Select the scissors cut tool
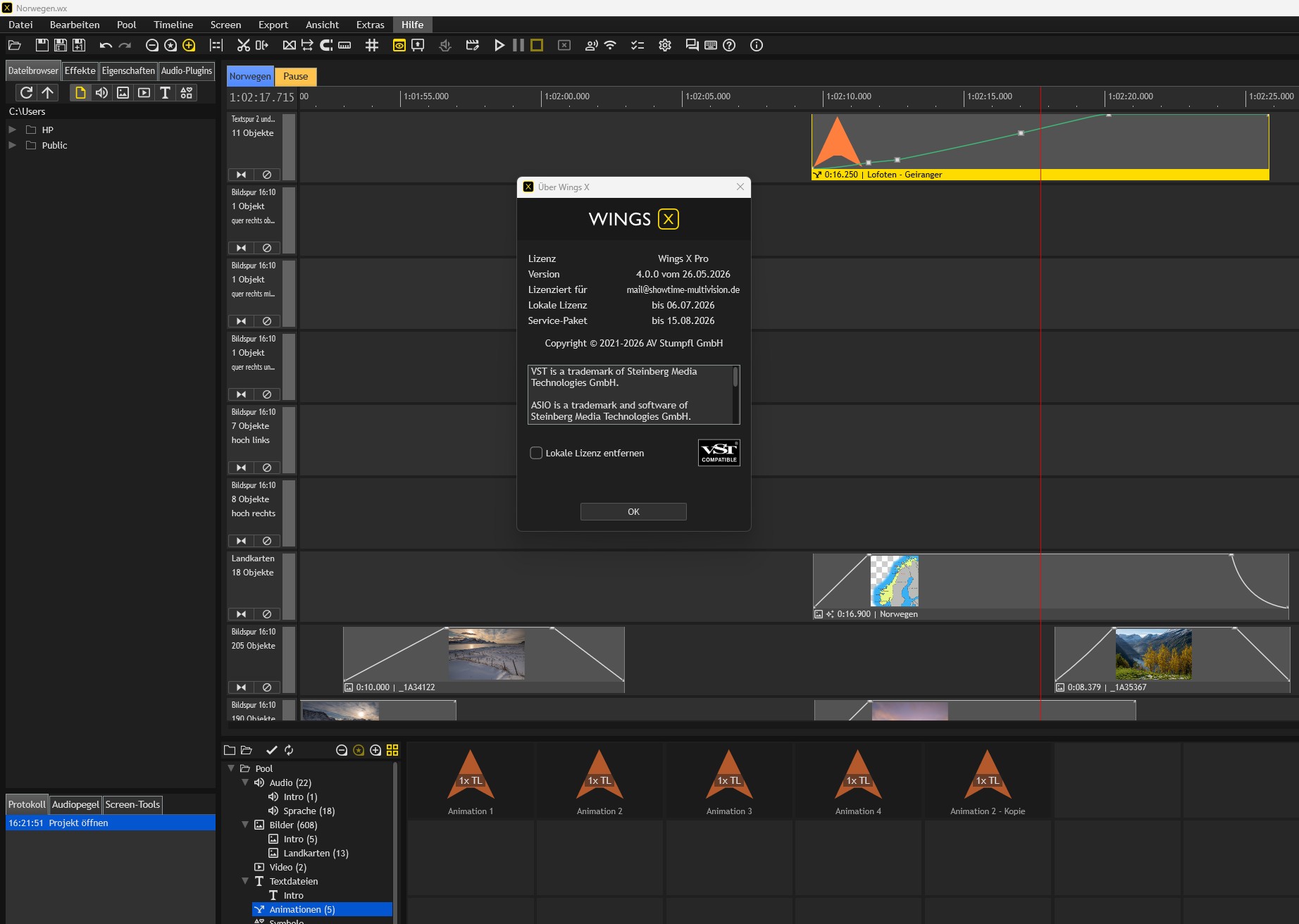 244,45
